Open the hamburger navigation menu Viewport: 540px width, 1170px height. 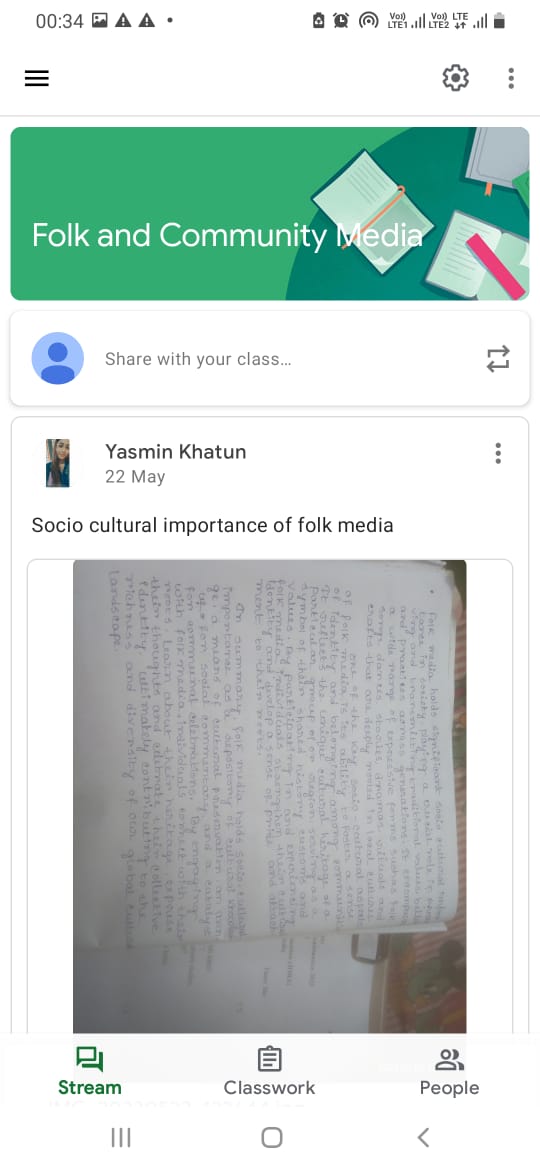(37, 78)
